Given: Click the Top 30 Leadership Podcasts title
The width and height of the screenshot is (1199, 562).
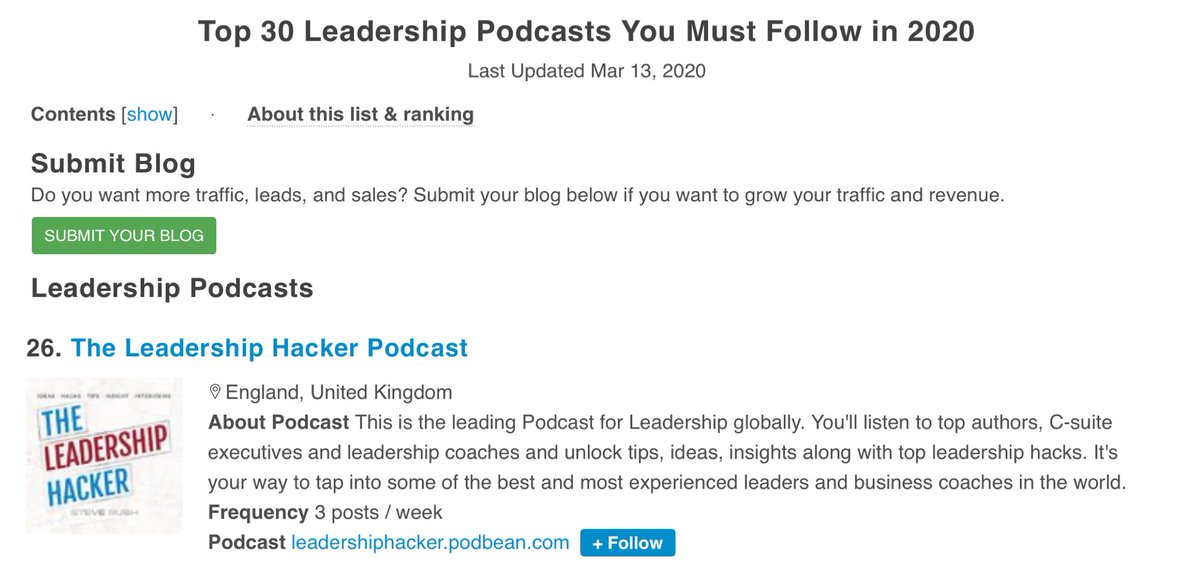Looking at the screenshot, I should point(586,31).
